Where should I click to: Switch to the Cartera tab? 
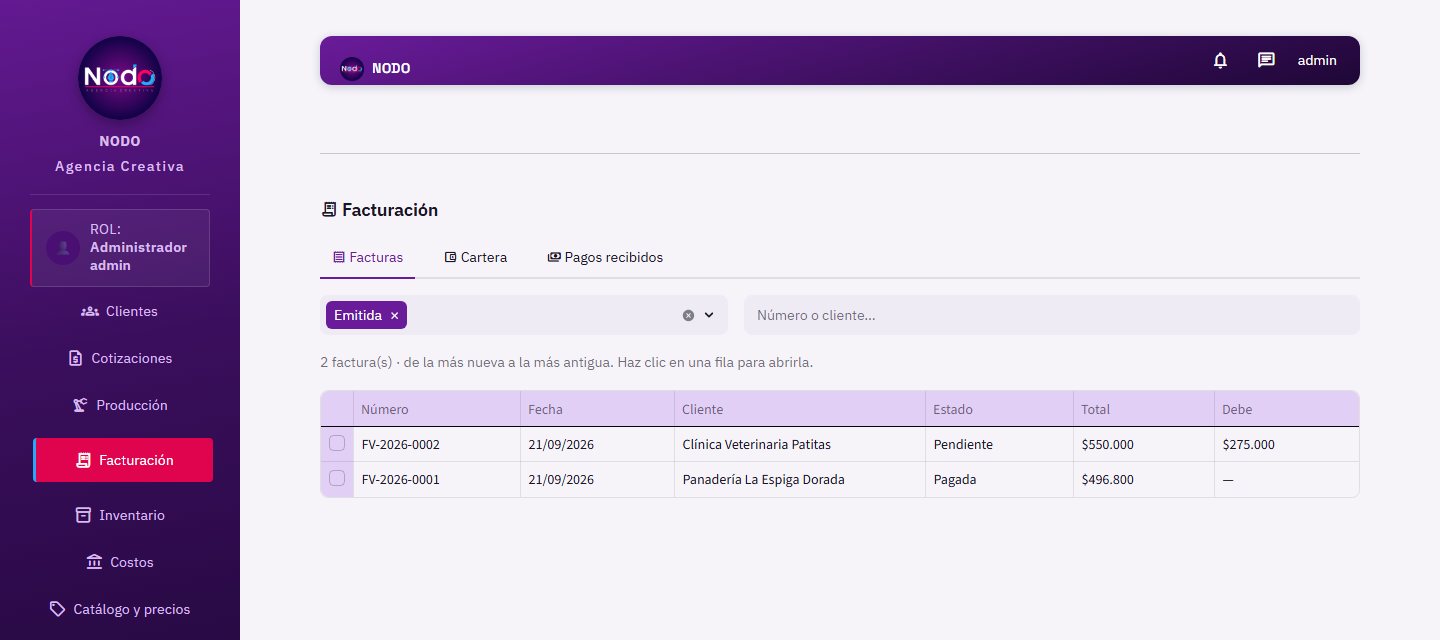pos(476,257)
